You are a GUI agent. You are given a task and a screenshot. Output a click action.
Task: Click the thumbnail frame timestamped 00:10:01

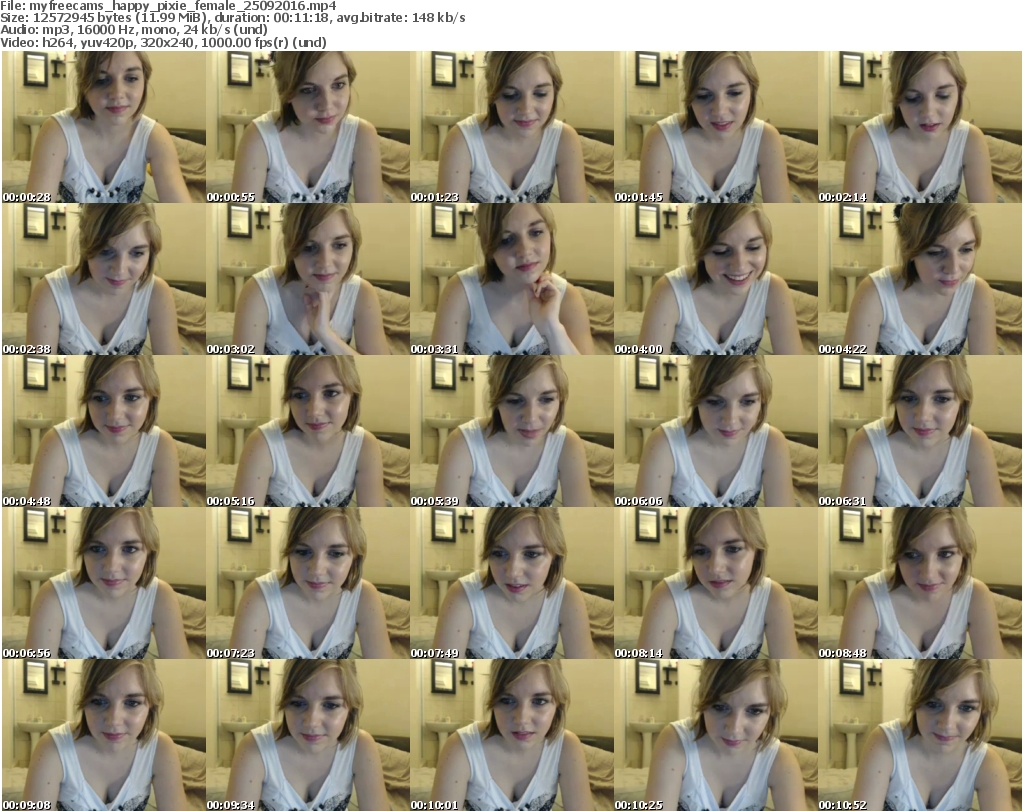click(x=511, y=735)
